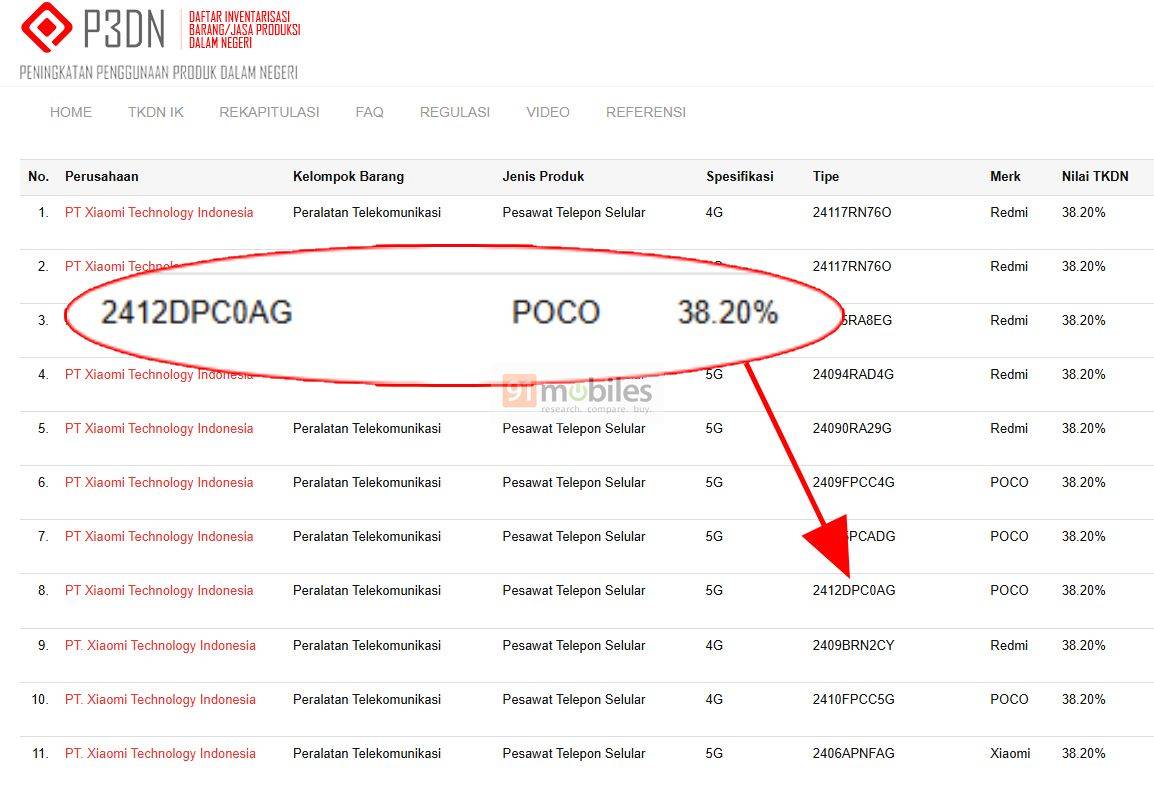This screenshot has height=786, width=1154.
Task: Select the 24117RN76O type in row 1
Action: click(x=852, y=212)
